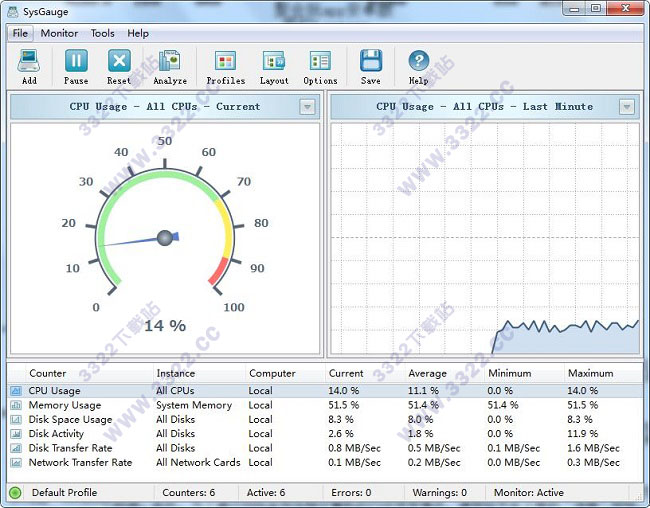
Task: Open the Help menu in menu bar
Action: [x=138, y=33]
